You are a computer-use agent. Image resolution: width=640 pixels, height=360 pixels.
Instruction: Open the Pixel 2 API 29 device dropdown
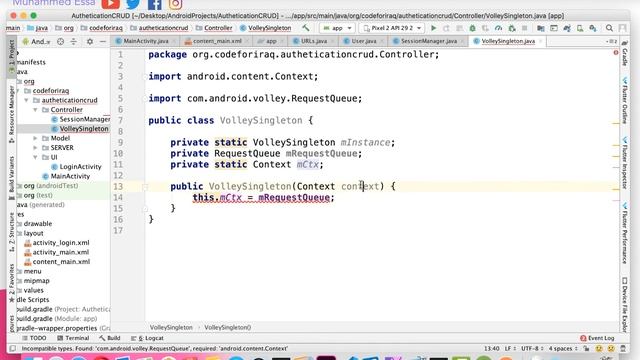(391, 28)
